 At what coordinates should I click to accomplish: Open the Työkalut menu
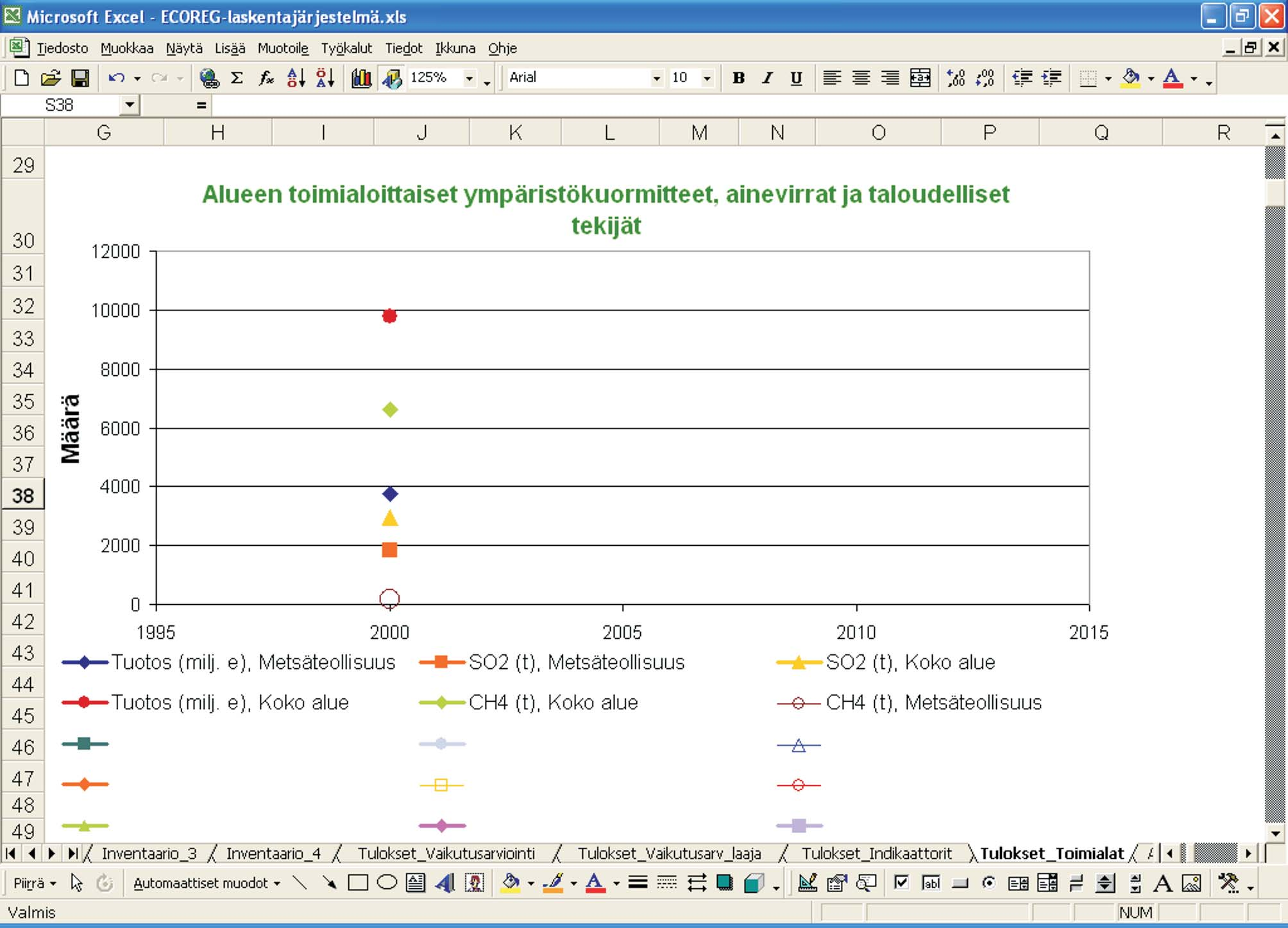tap(346, 48)
